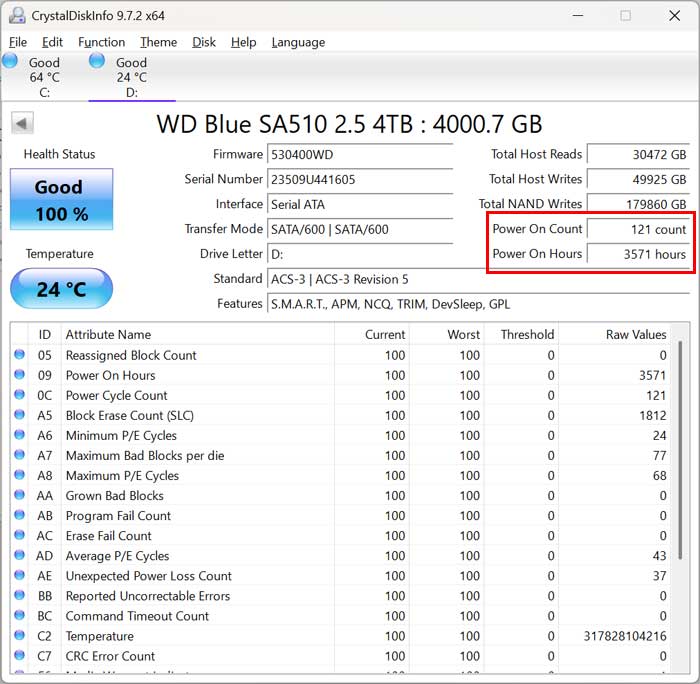Image resolution: width=700 pixels, height=684 pixels.
Task: Select the Power Cycle Count attribute name
Action: (117, 396)
